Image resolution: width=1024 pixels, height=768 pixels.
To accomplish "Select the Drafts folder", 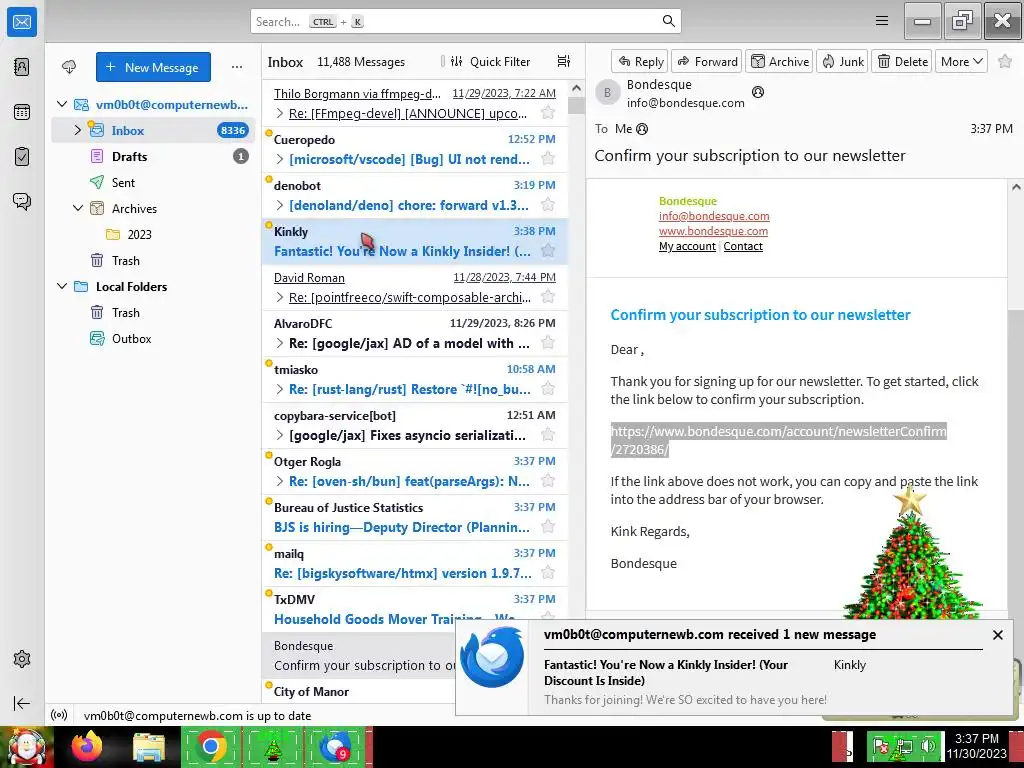I will pyautogui.click(x=153, y=157).
